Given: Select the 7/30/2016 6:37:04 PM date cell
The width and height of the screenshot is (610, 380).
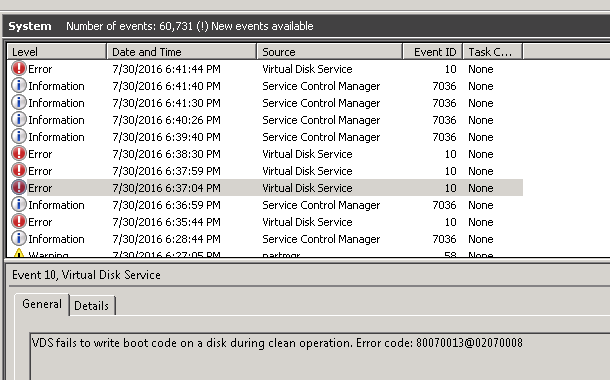Looking at the screenshot, I should click(166, 188).
